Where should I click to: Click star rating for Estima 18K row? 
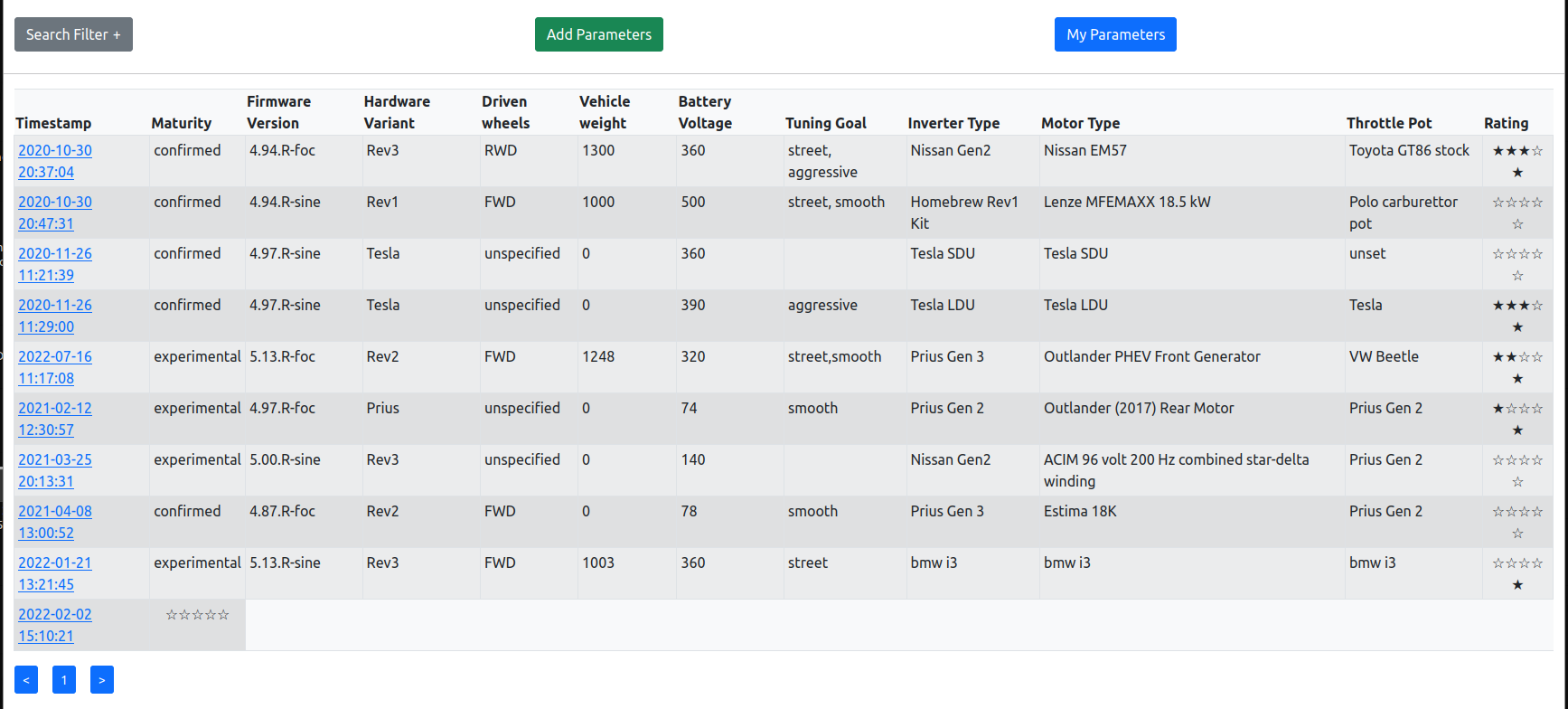click(x=1517, y=522)
